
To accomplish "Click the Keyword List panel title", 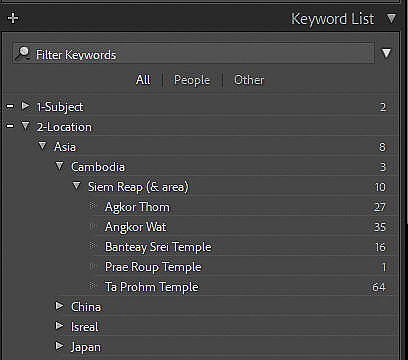I will 333,19.
